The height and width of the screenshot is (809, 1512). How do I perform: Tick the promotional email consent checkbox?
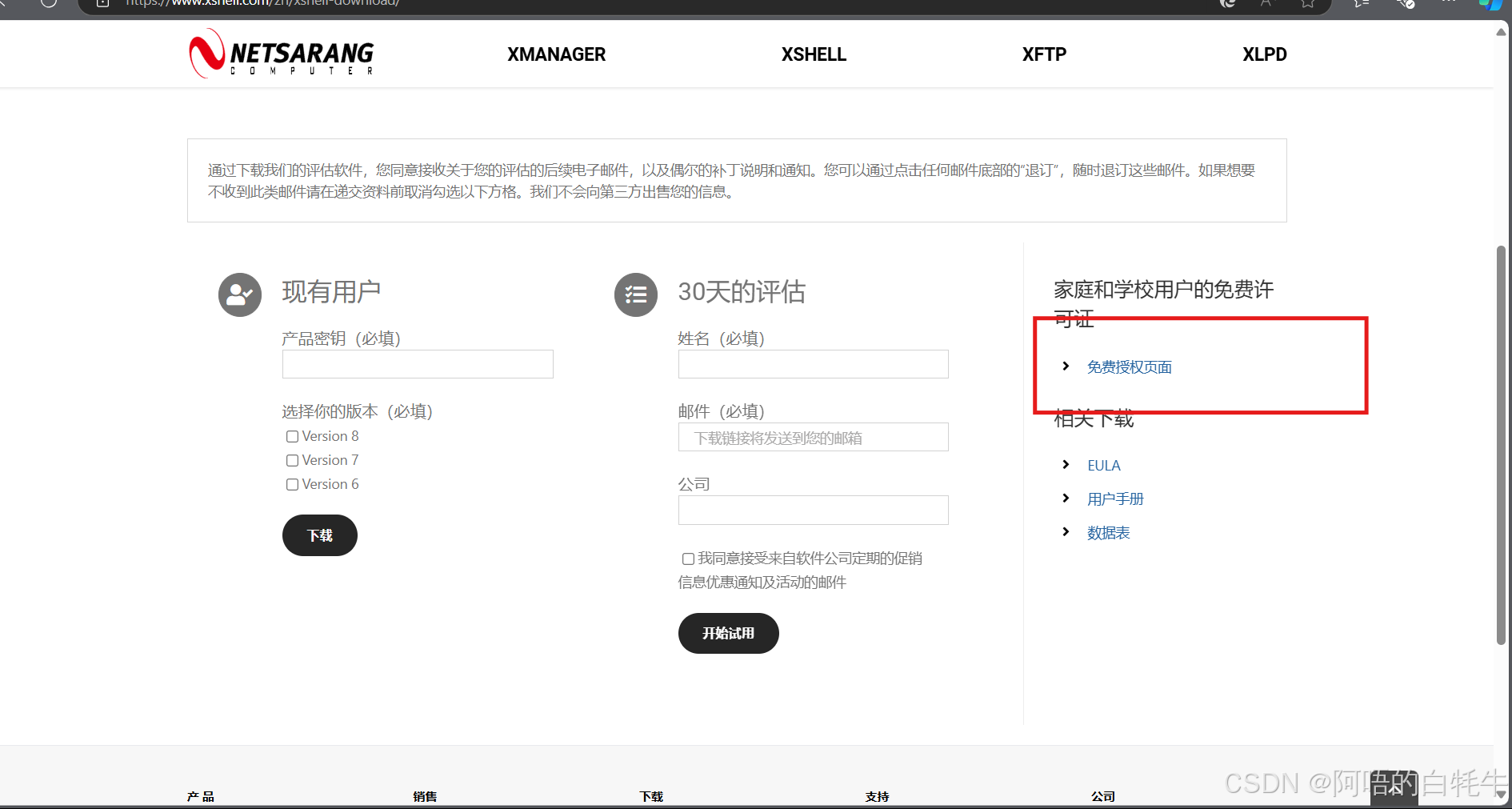[x=688, y=559]
